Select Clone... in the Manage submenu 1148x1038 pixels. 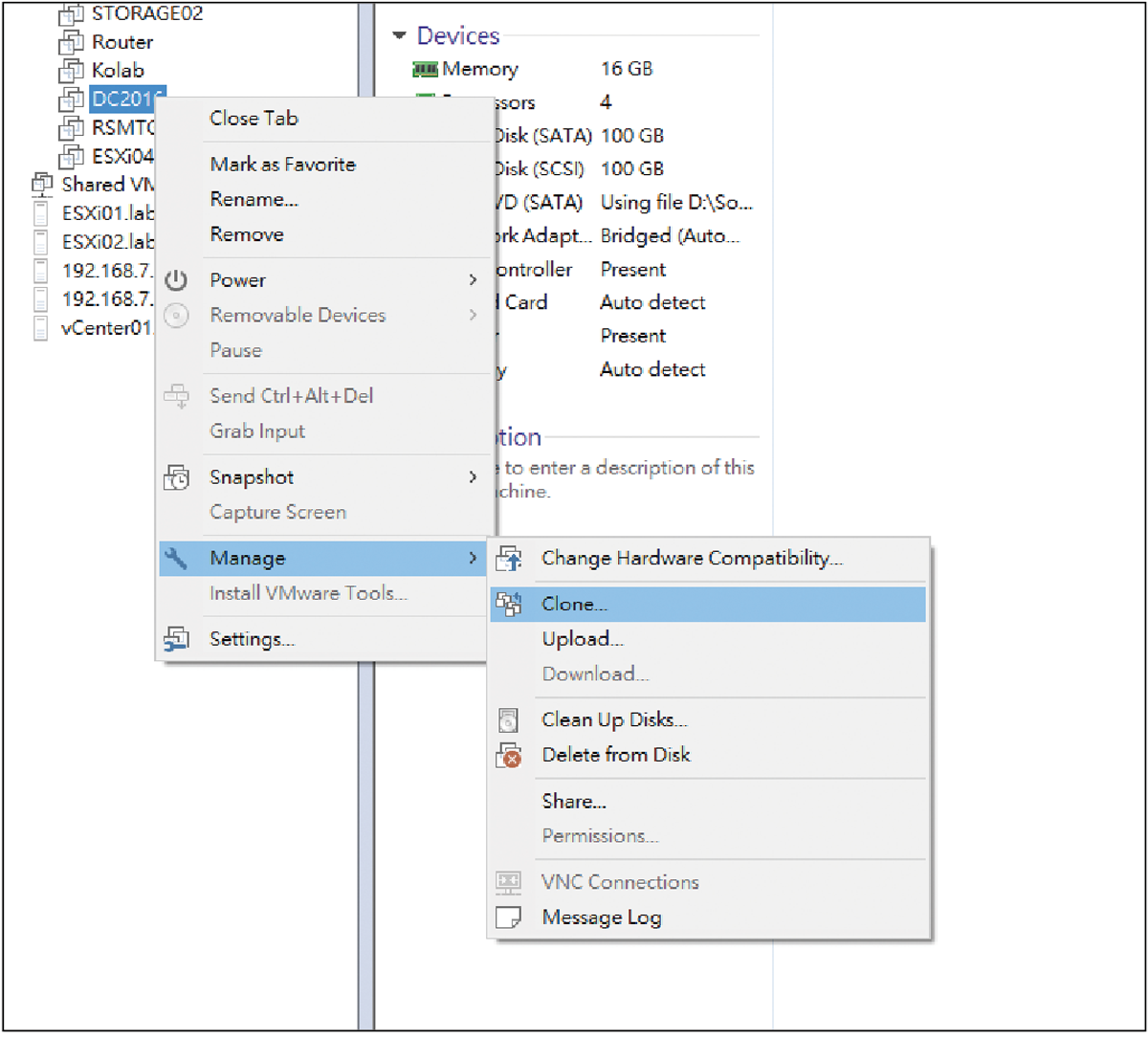pos(708,605)
